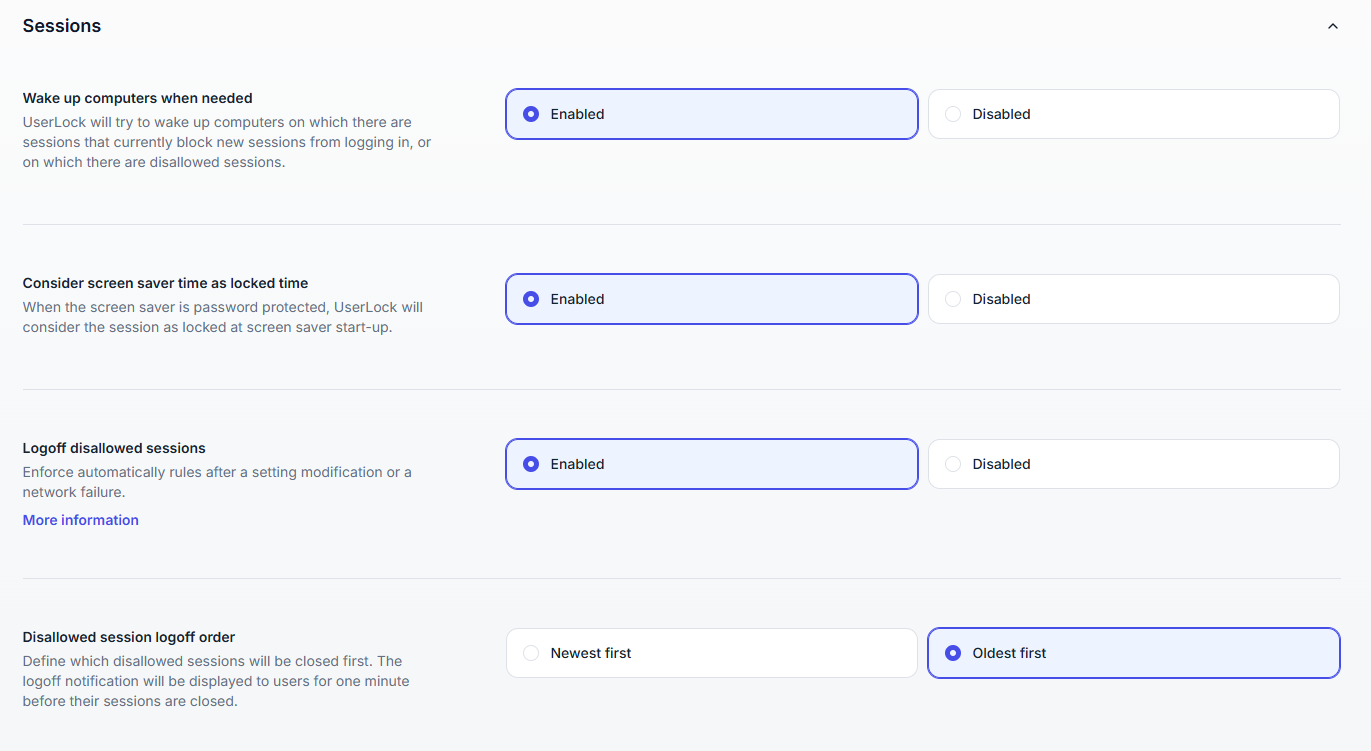Select Newest first logoff order
Screen dimensions: 1371x751
(x=711, y=653)
